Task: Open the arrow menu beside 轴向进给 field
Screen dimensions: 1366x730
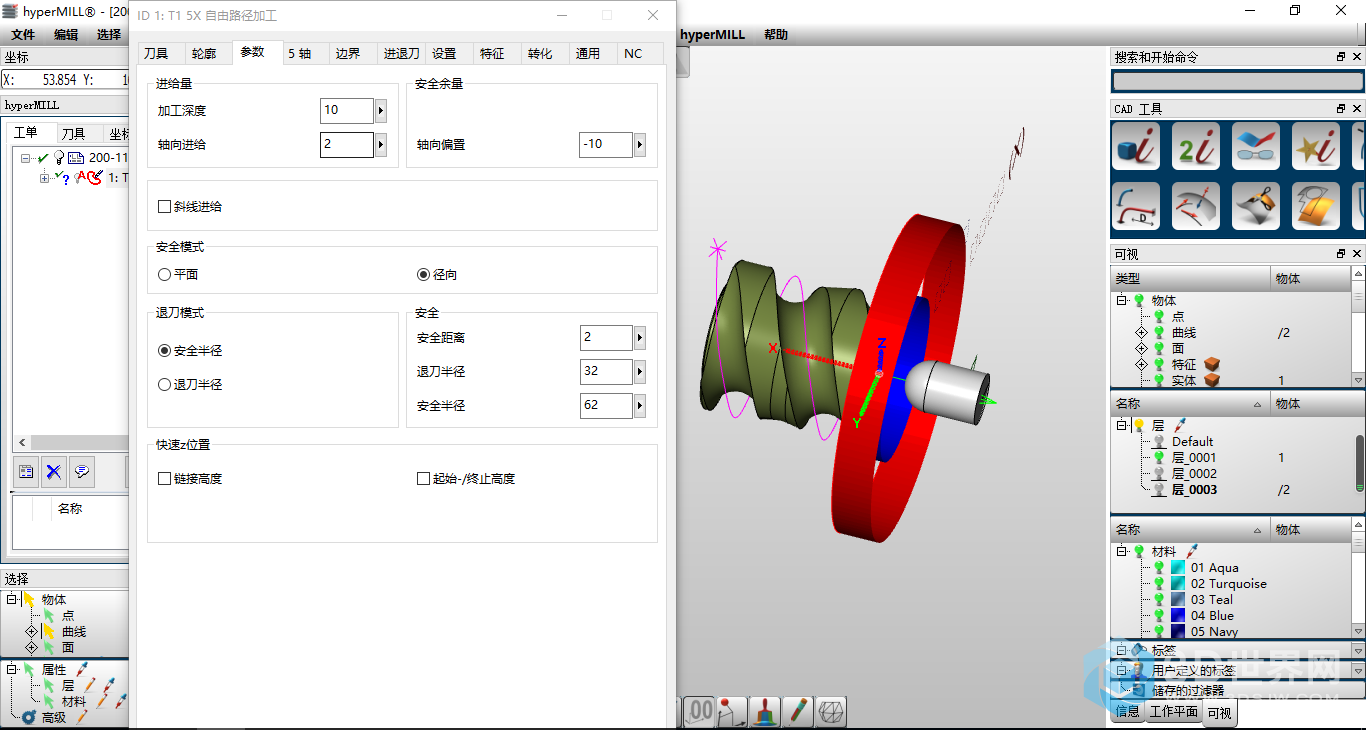Action: (380, 145)
